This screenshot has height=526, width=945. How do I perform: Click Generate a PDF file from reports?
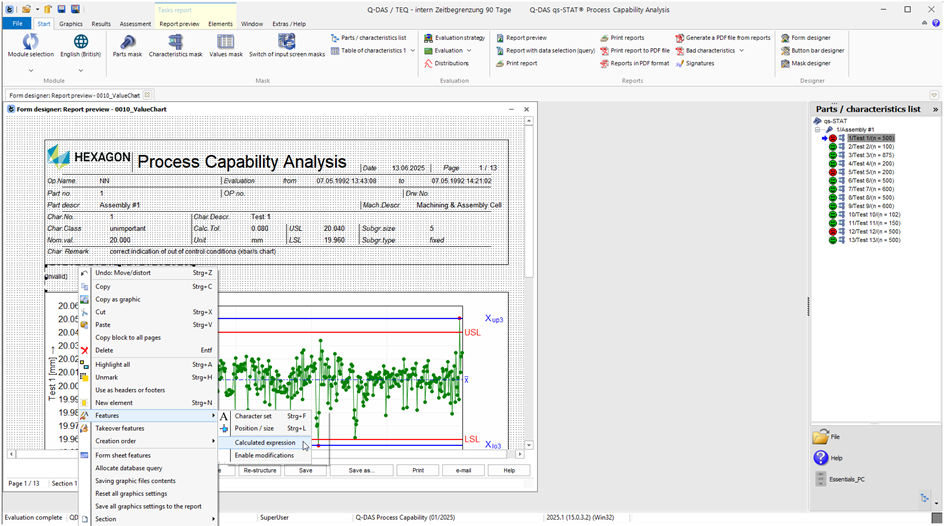[723, 37]
